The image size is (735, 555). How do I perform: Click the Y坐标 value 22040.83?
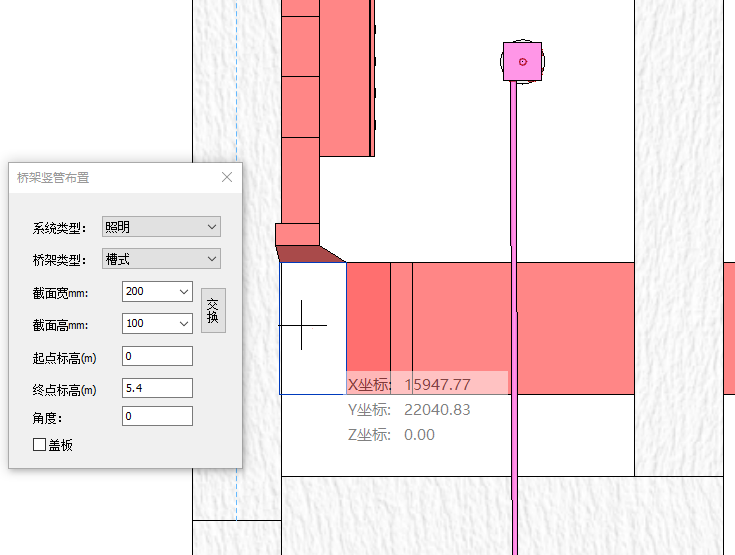click(x=437, y=410)
